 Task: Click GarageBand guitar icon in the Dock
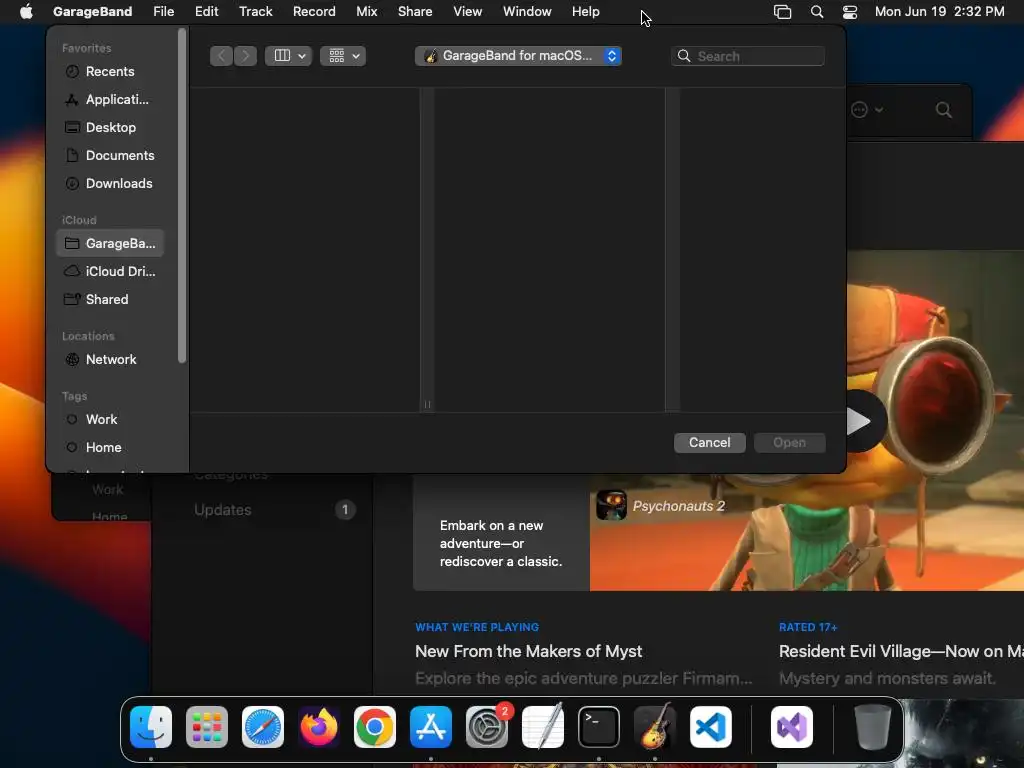[x=655, y=727]
